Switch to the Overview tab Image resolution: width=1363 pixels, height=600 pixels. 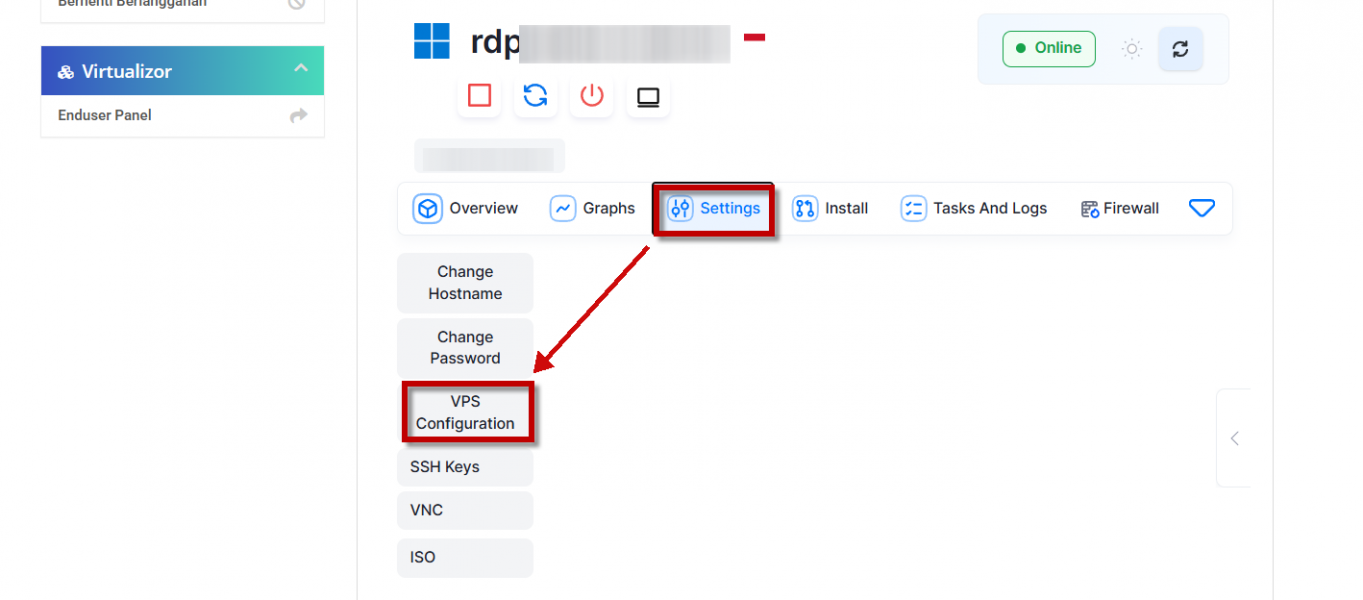point(466,208)
